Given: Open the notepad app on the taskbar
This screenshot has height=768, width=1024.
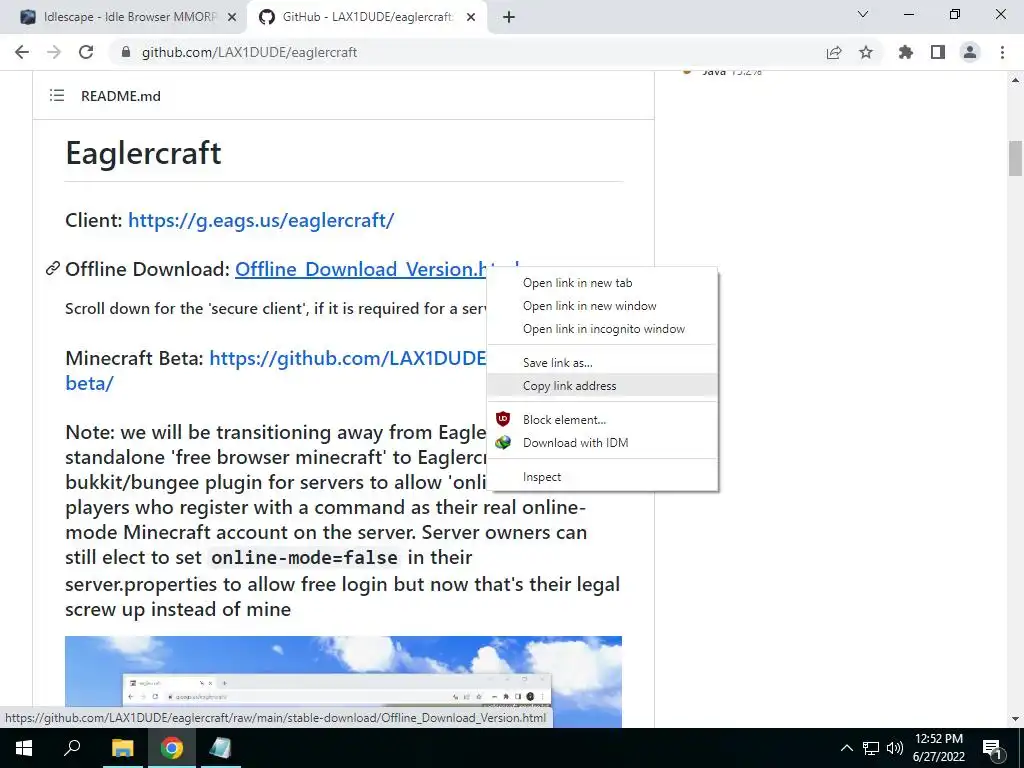Looking at the screenshot, I should [x=220, y=748].
